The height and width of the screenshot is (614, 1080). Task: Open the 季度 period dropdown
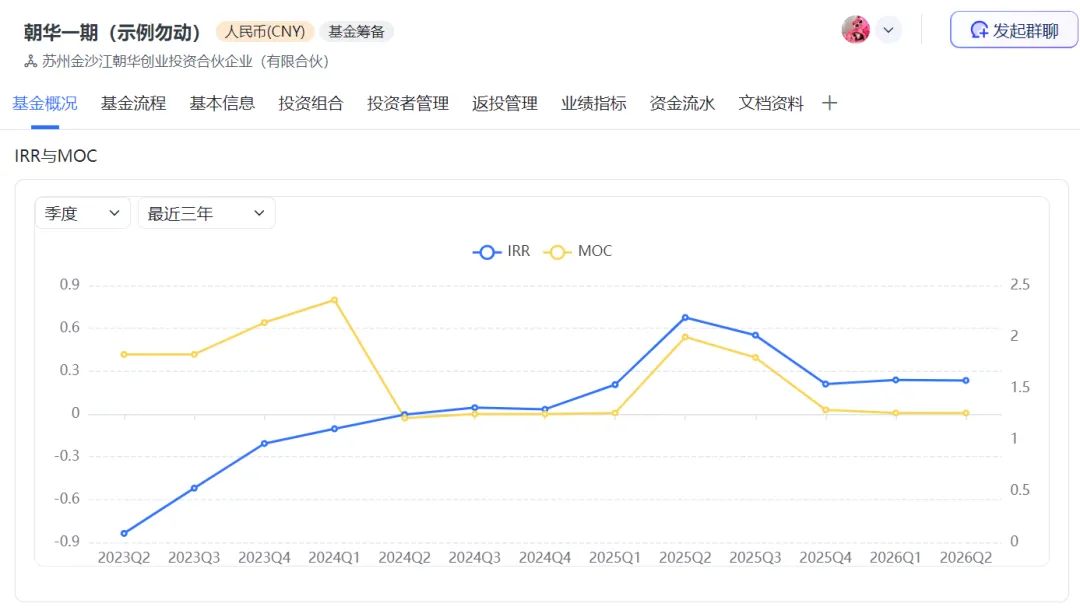(82, 212)
